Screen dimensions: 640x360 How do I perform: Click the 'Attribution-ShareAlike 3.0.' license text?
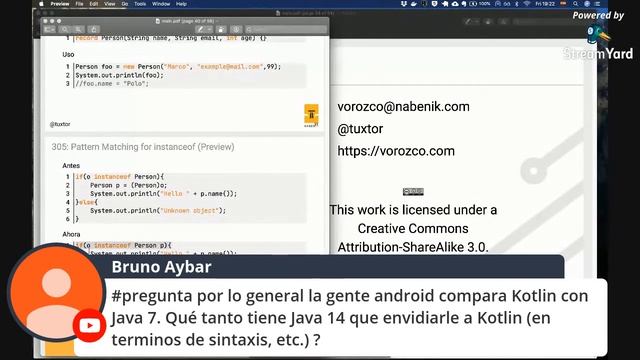(x=413, y=247)
